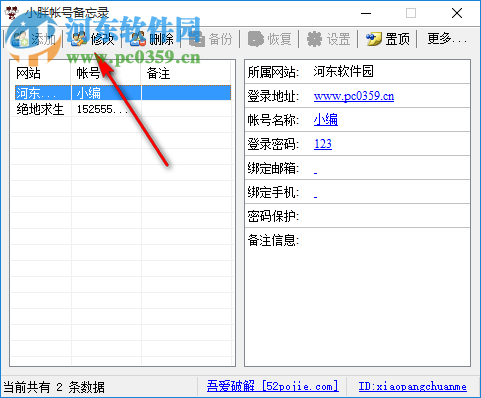Click the 备注信息 label
Image resolution: width=481 pixels, height=398 pixels.
[x=273, y=240]
